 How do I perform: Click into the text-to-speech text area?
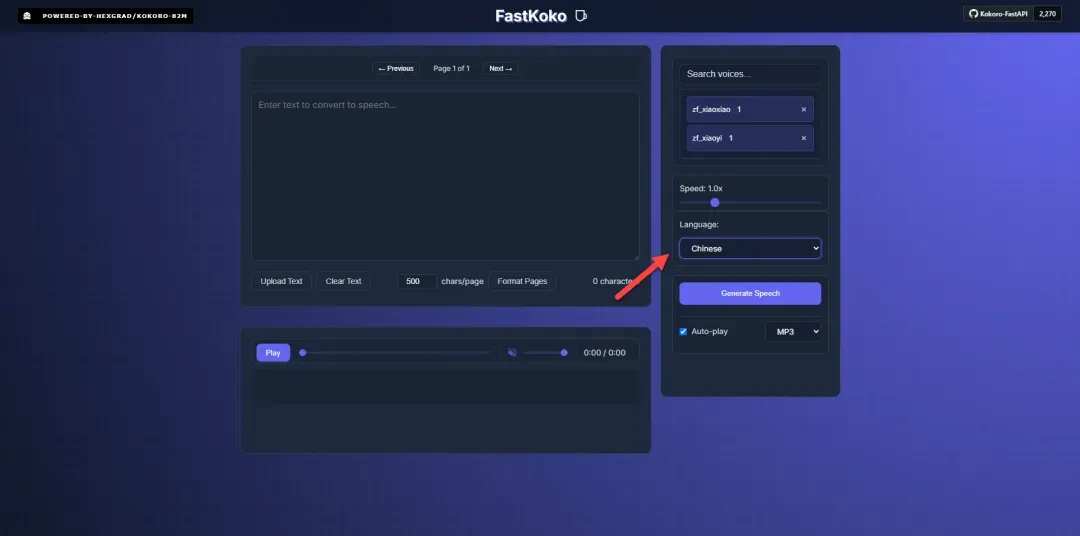[x=445, y=176]
